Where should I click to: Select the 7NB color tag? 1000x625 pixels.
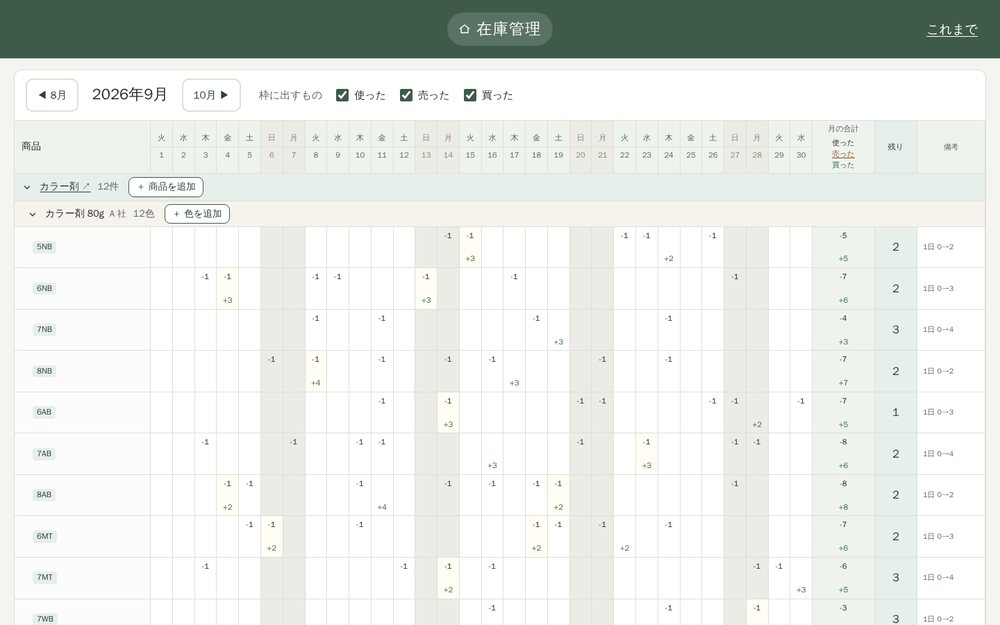44,330
